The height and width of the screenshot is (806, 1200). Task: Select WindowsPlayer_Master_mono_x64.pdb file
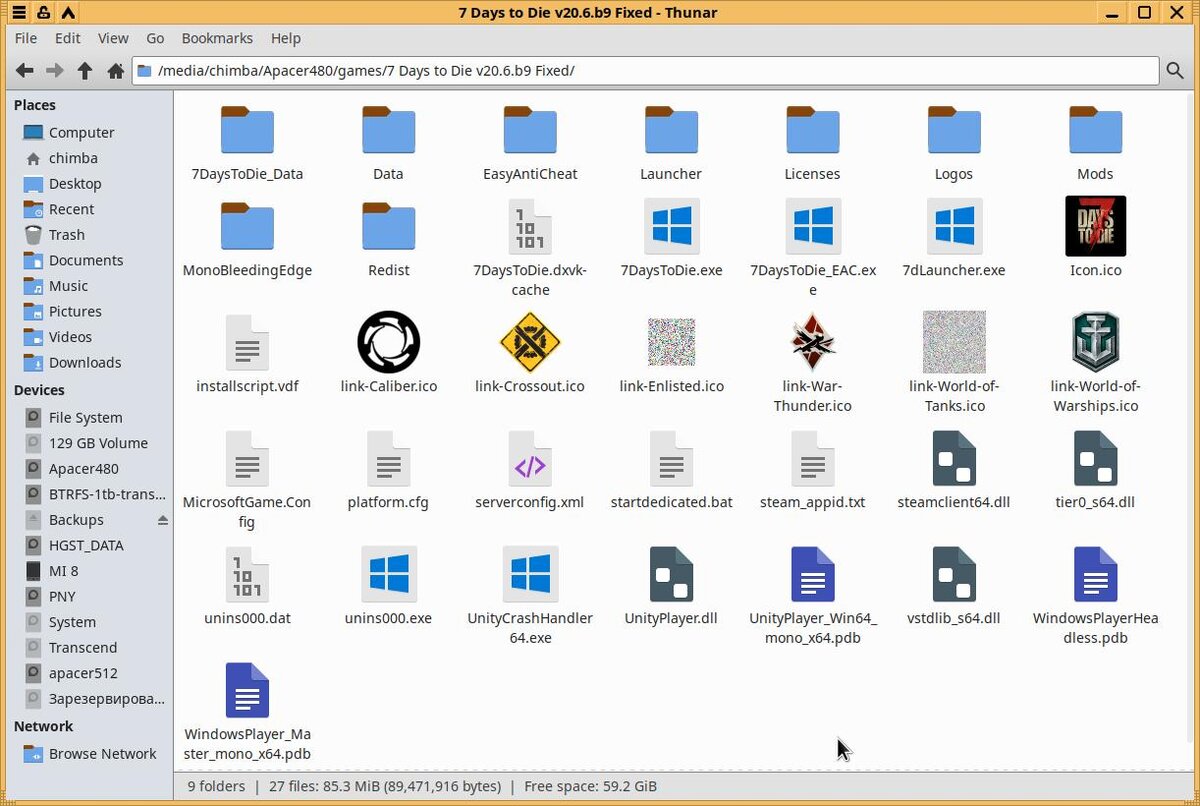[x=247, y=712]
